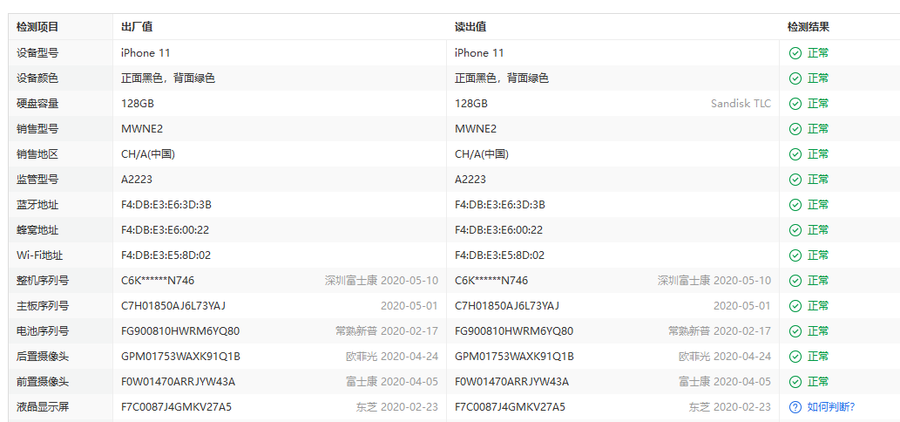Viewport: 900px width, 422px height.
Task: Click the green check icon in 监管型号 row
Action: 795,180
